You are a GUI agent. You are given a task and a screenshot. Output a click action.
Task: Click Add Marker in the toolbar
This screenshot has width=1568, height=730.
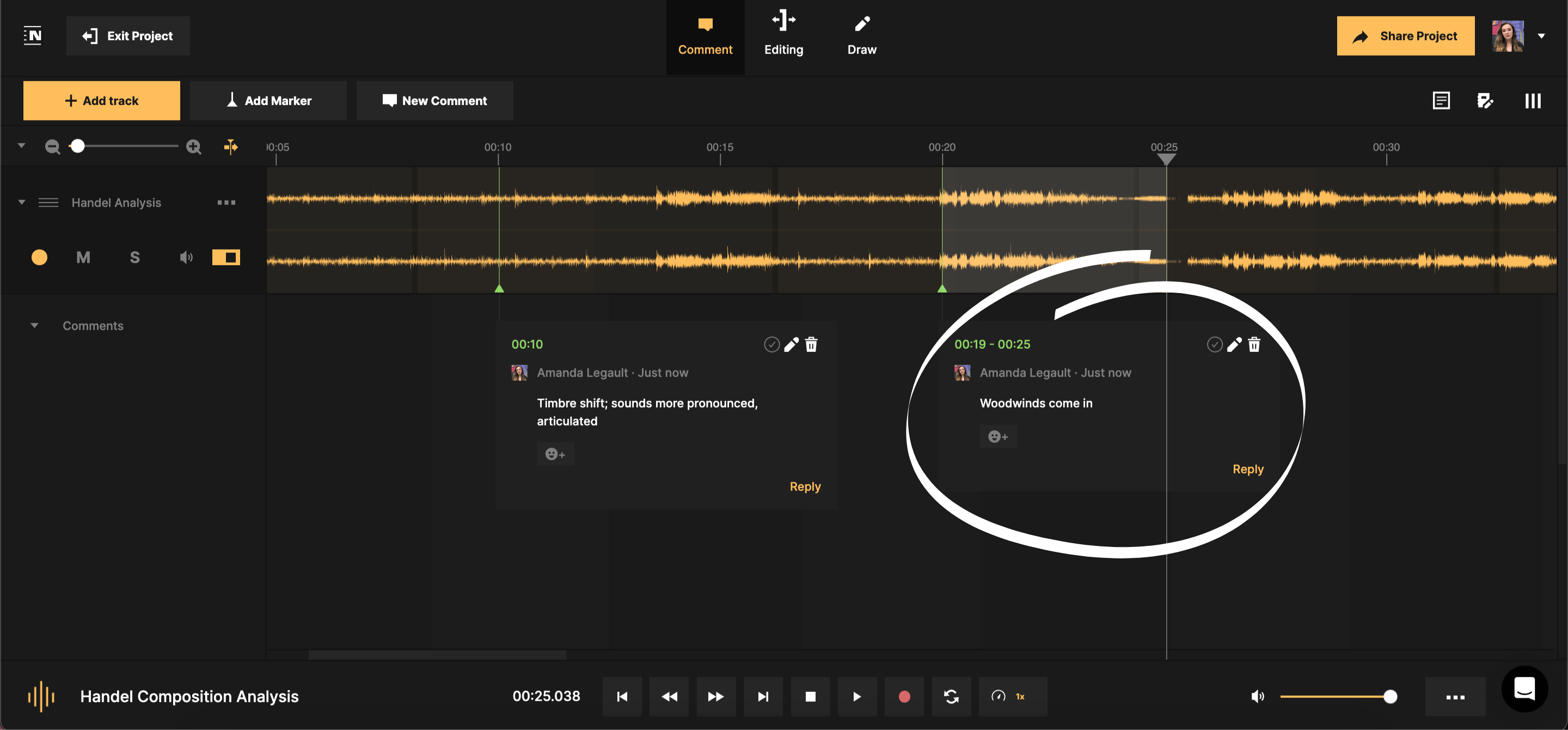pyautogui.click(x=268, y=100)
